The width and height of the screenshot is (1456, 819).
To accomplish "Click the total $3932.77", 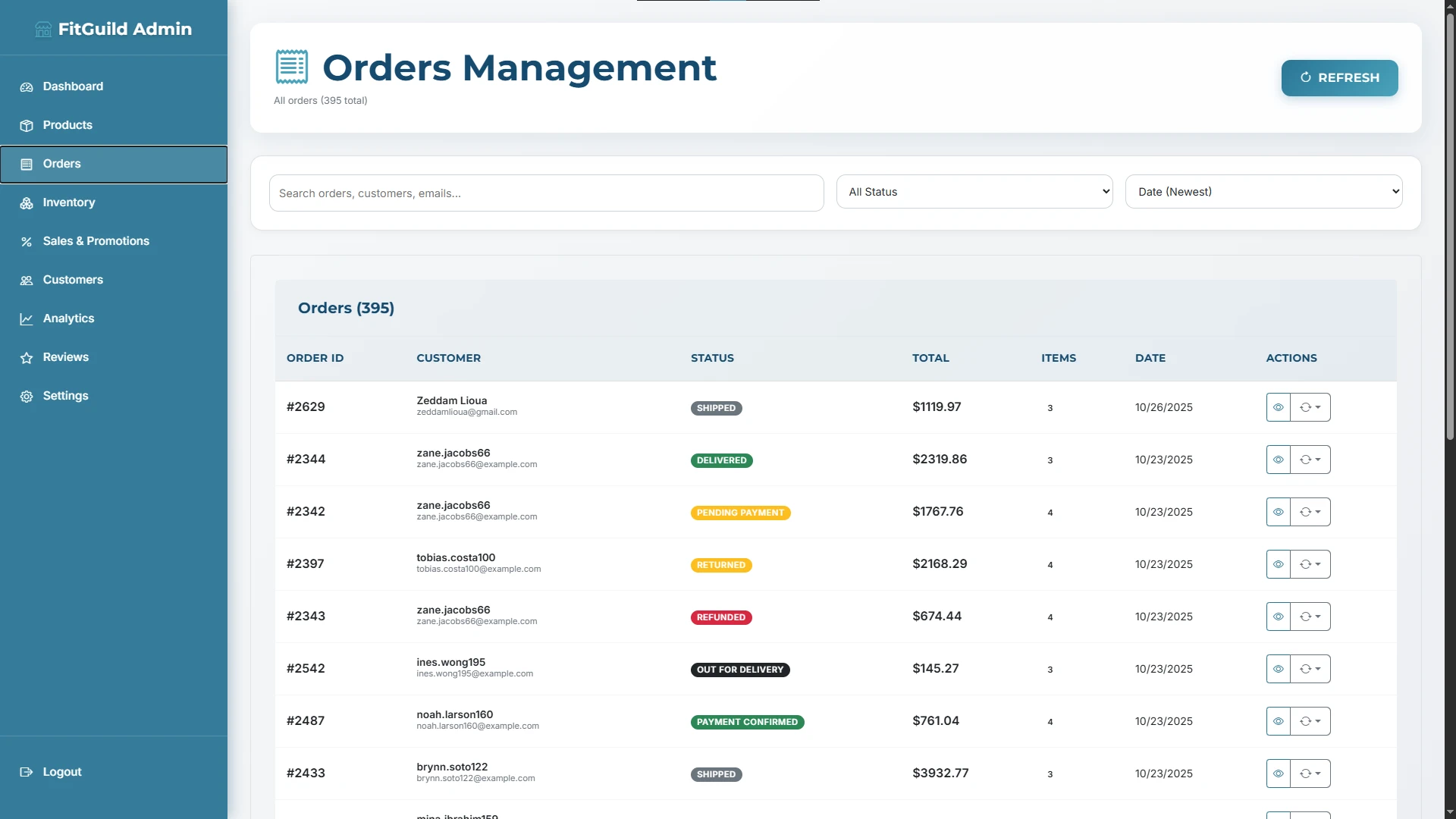I will coord(940,773).
